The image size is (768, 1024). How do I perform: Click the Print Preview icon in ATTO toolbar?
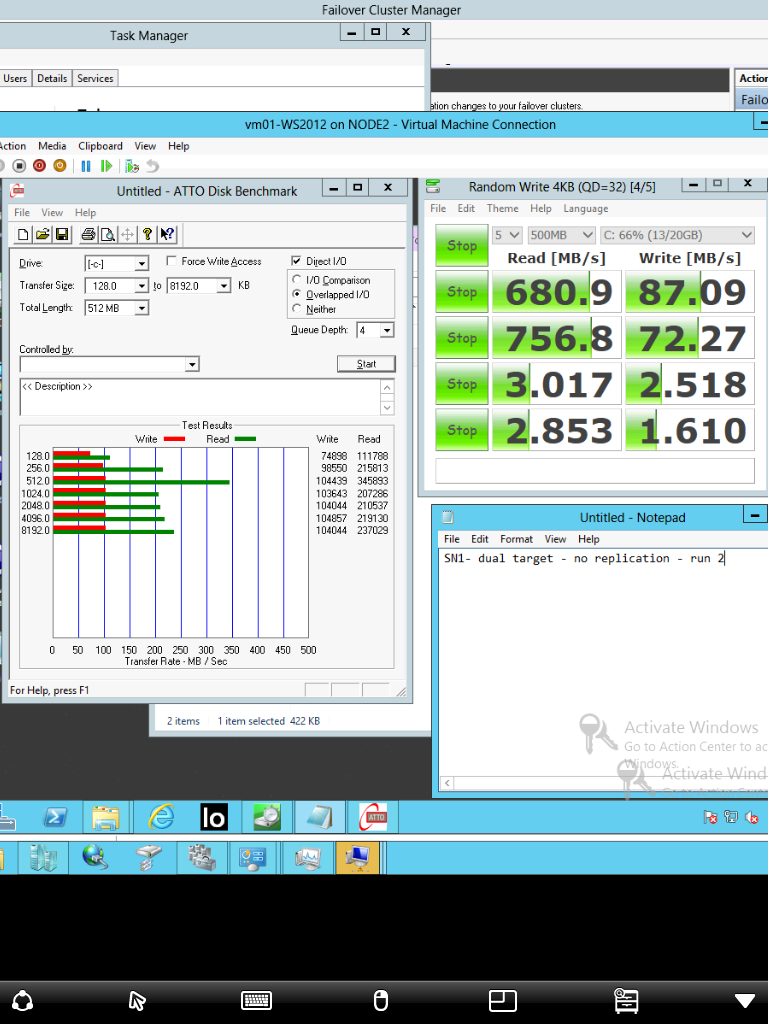tap(108, 234)
